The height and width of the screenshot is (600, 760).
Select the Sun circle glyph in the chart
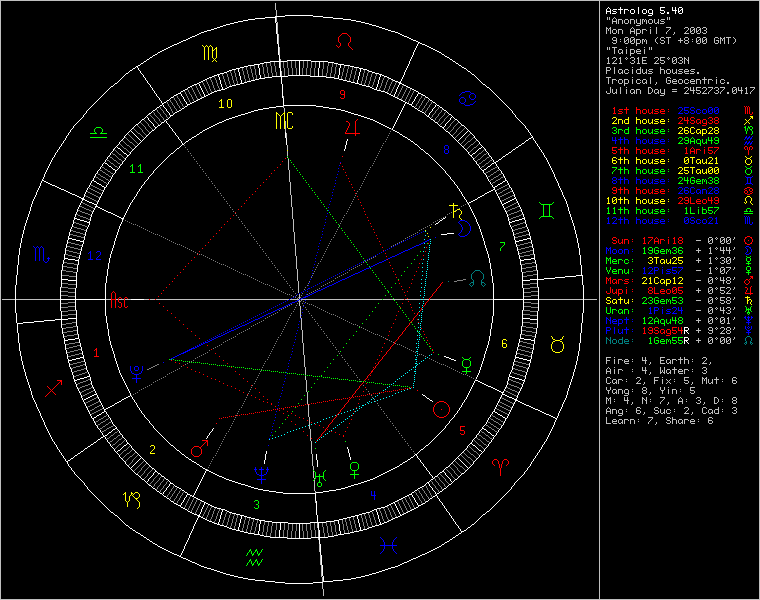[x=441, y=410]
